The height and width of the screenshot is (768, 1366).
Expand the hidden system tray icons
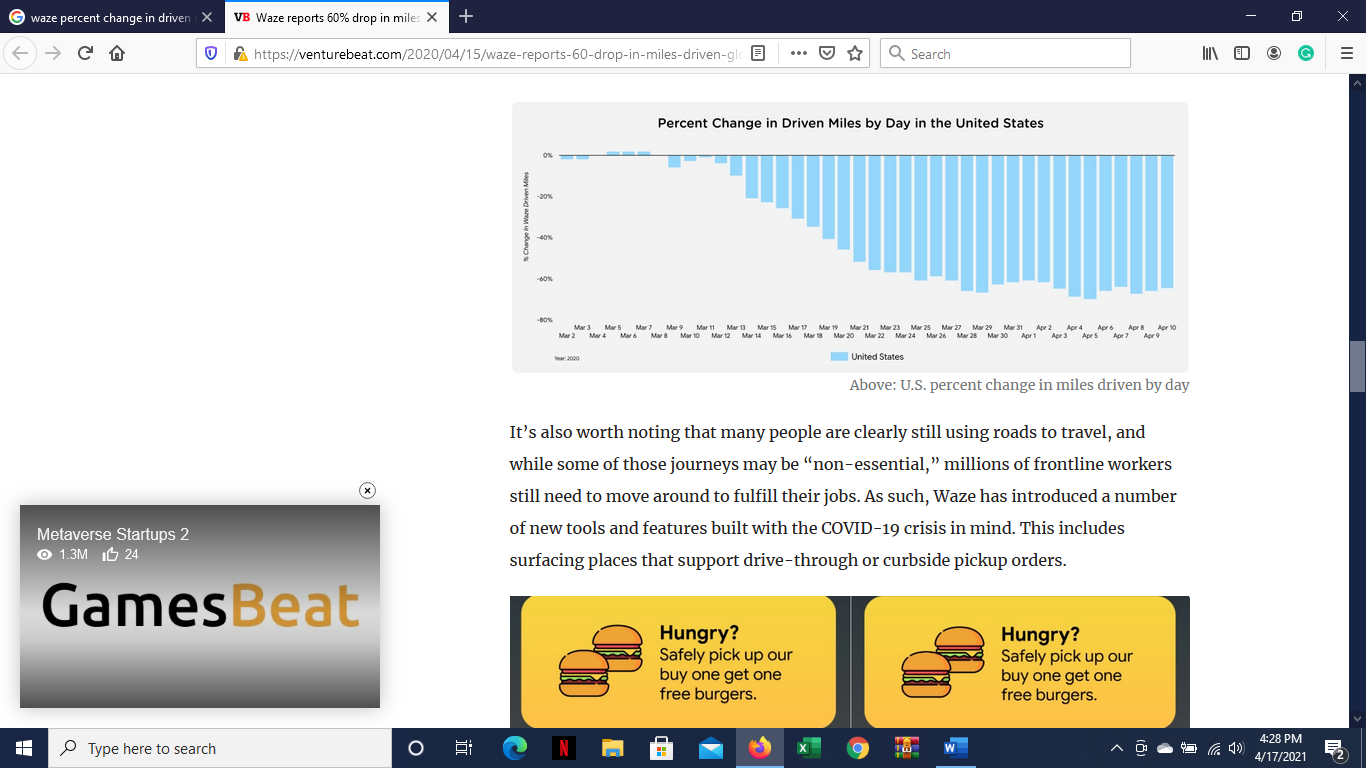click(x=1117, y=748)
